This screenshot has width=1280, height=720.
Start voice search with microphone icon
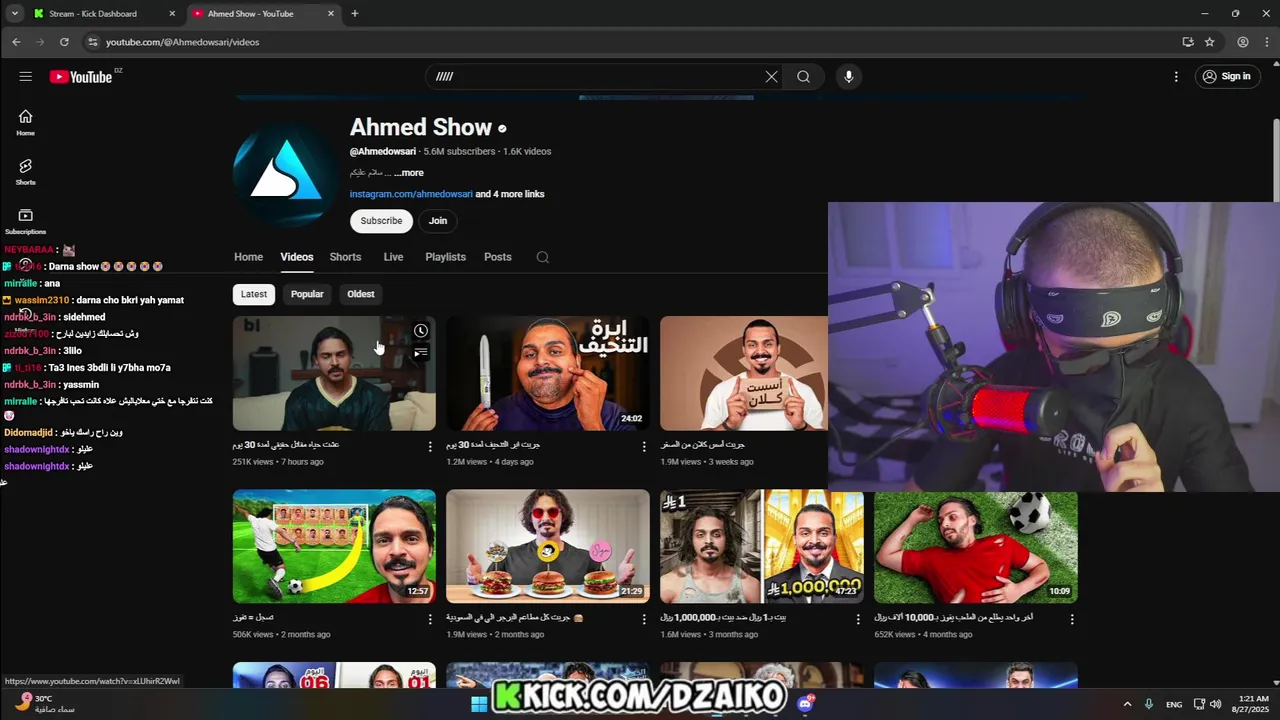(x=848, y=77)
